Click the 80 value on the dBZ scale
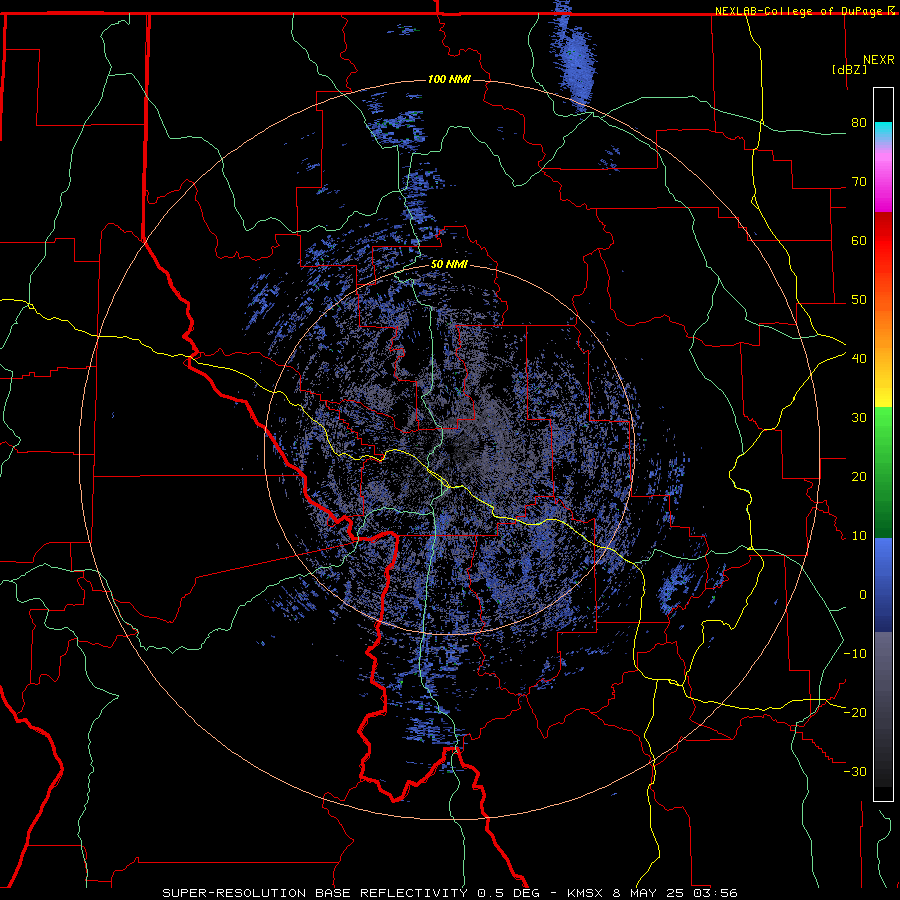The height and width of the screenshot is (900, 900). (859, 123)
